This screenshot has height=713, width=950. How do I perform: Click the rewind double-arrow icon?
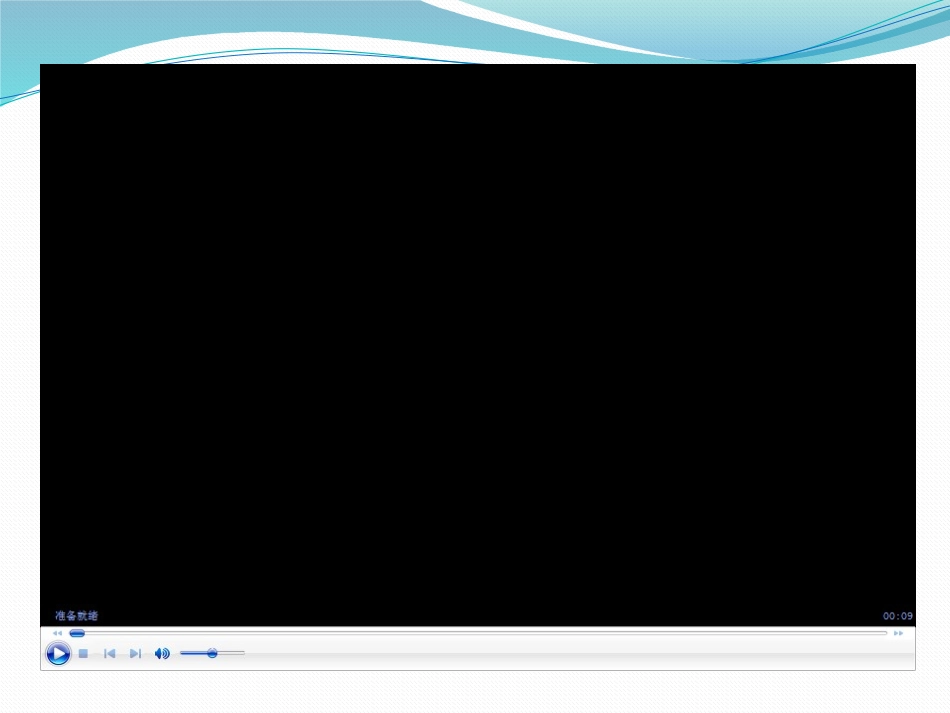coord(58,633)
